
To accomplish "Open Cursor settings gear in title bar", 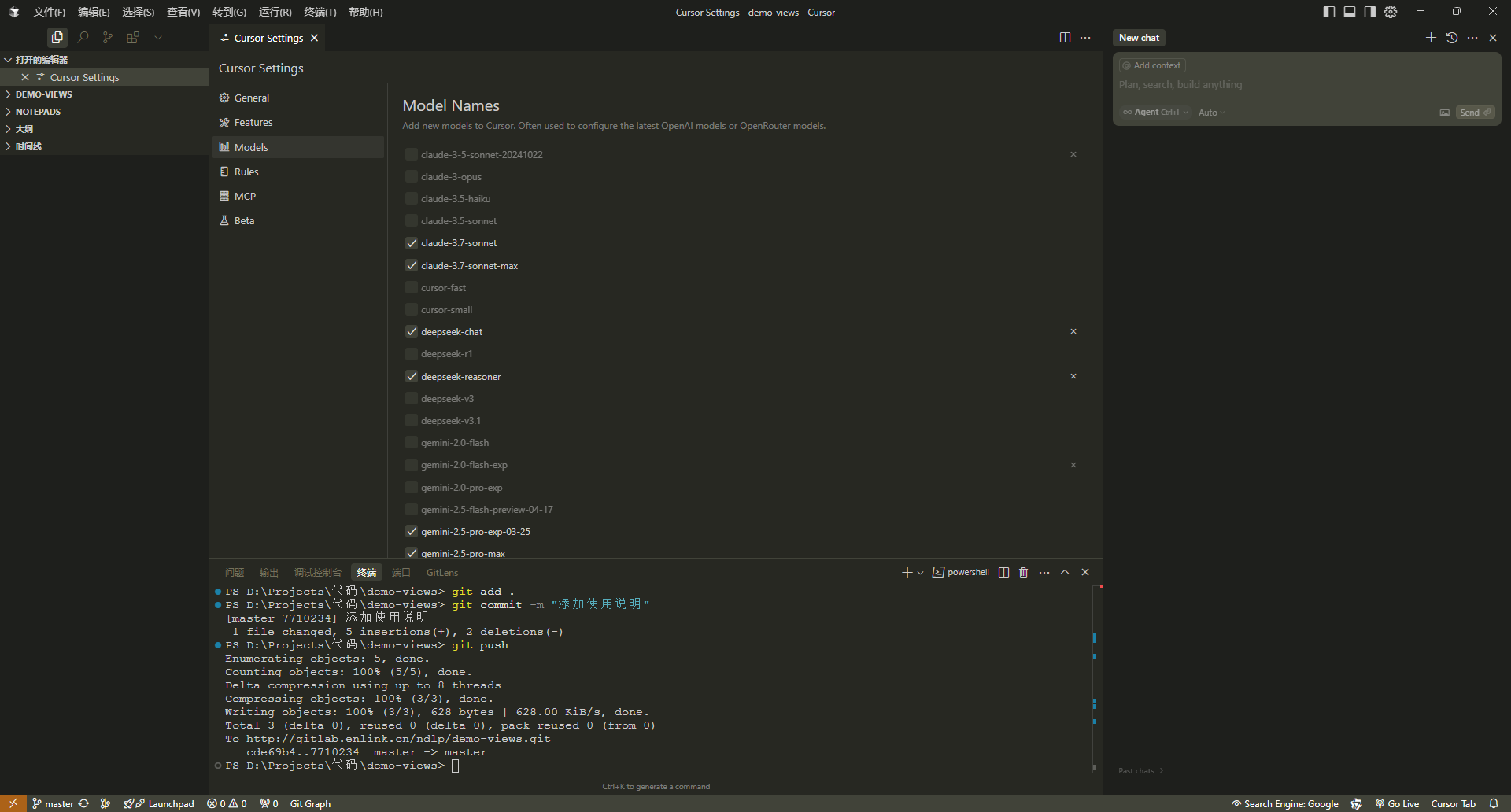I will coord(1391,12).
